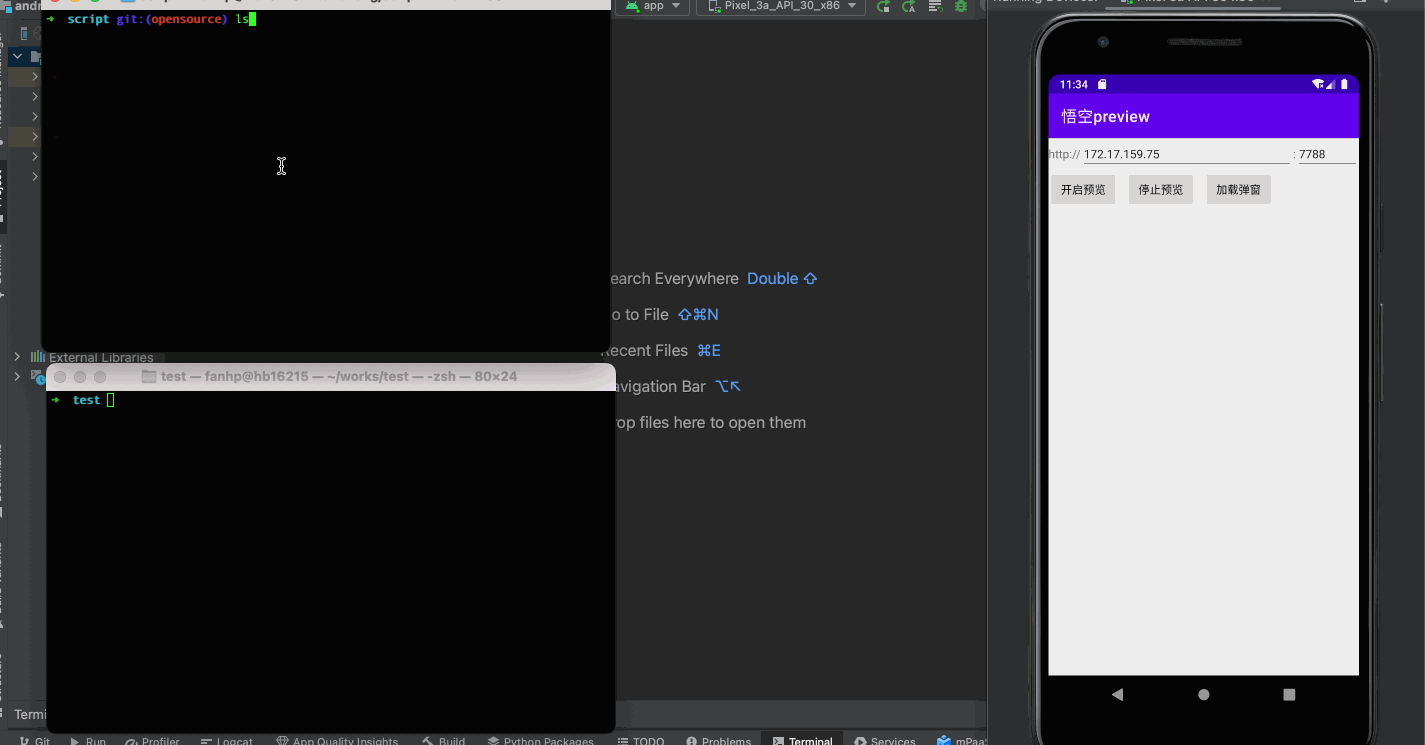Focus the script terminal at the ls command
Image resolution: width=1425 pixels, height=745 pixels.
pos(242,19)
